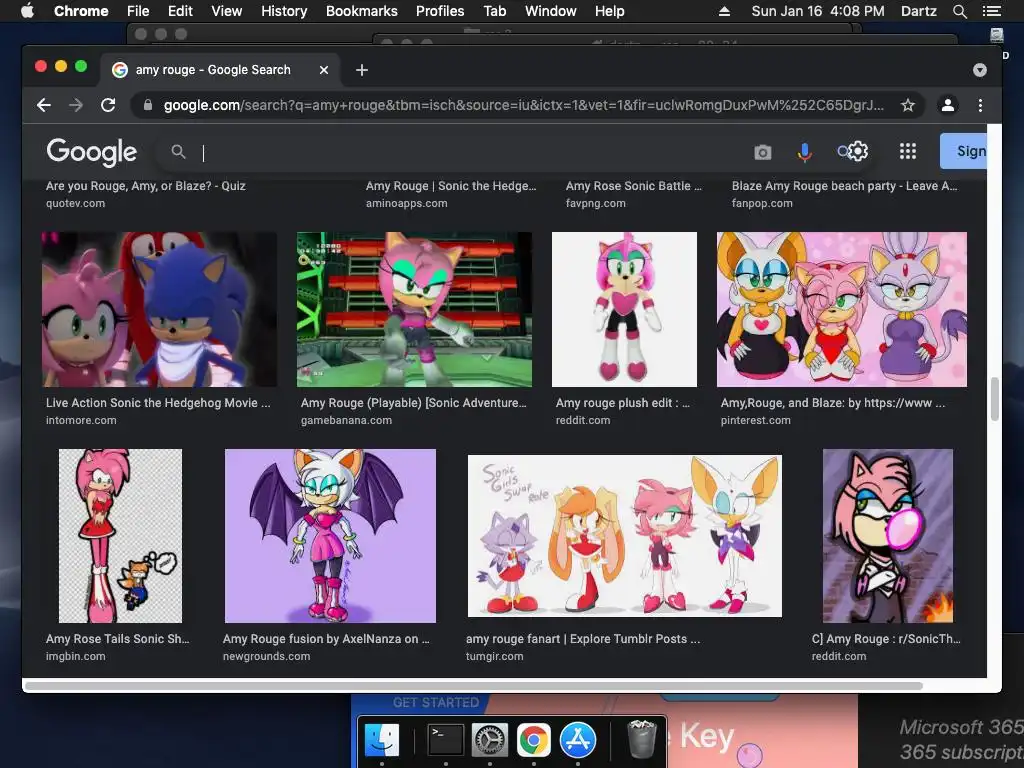Open the Amy, Rouge, and Blaze pinterest image
This screenshot has height=768, width=1024.
pyautogui.click(x=842, y=310)
